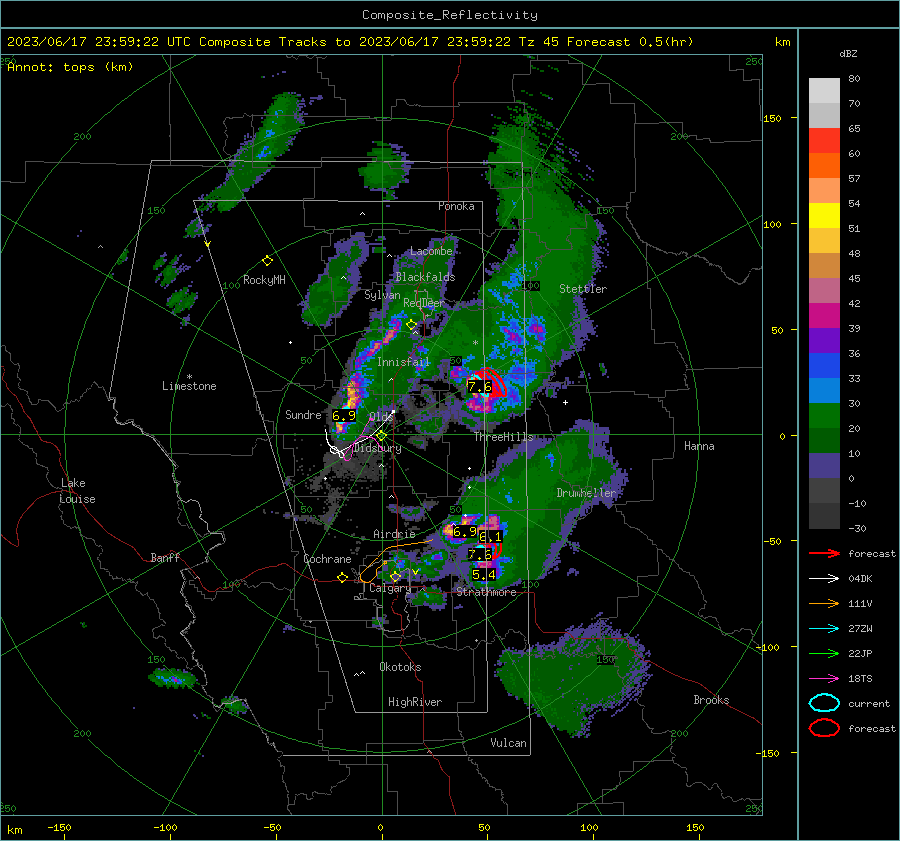Click the yellow diamond marker near RedDeer
900x841 pixels.
pyautogui.click(x=411, y=325)
